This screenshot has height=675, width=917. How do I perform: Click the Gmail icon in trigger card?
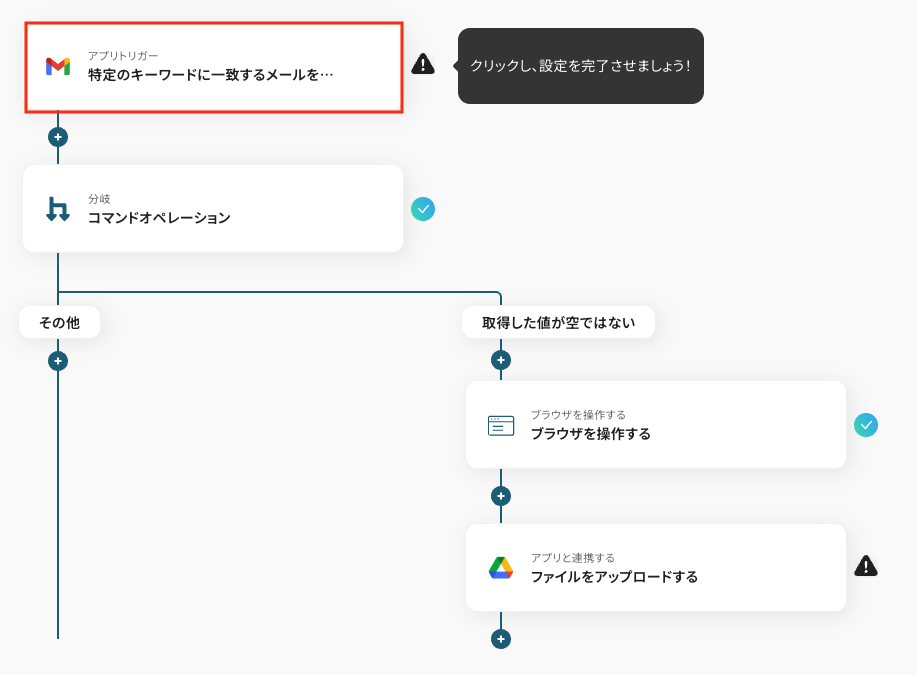pyautogui.click(x=58, y=66)
